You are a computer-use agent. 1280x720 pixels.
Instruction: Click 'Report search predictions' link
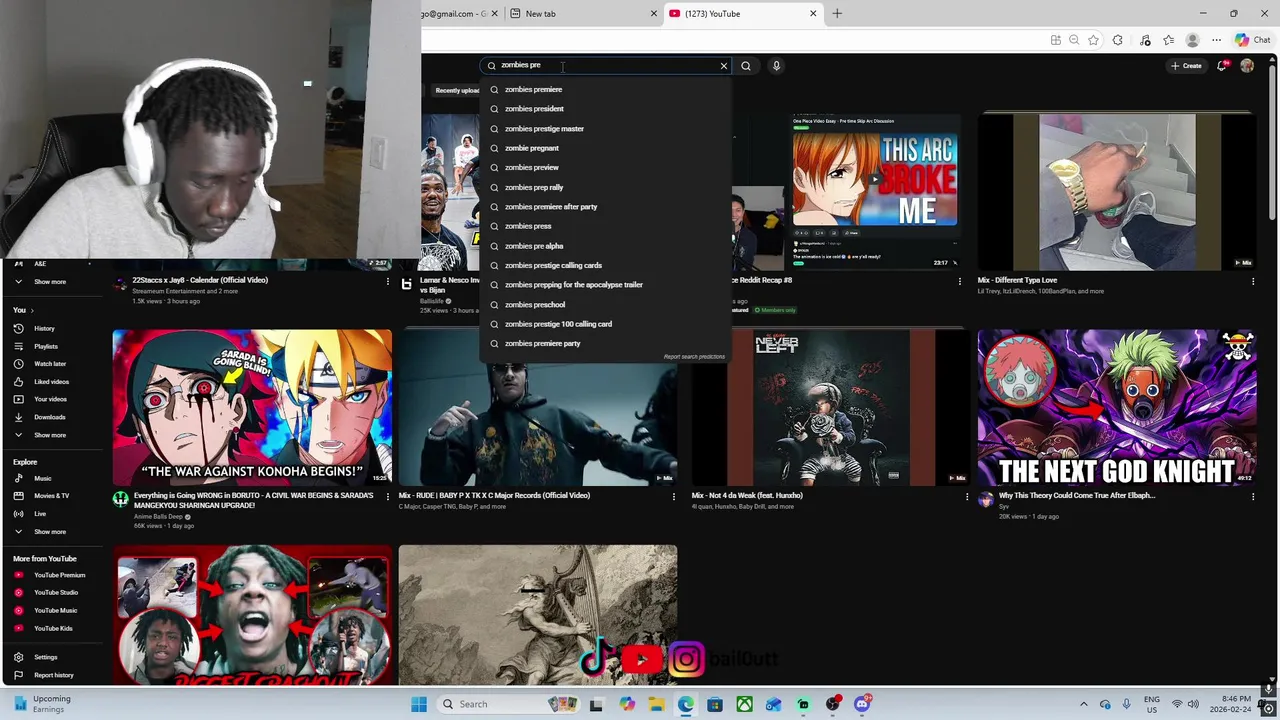pyautogui.click(x=694, y=357)
